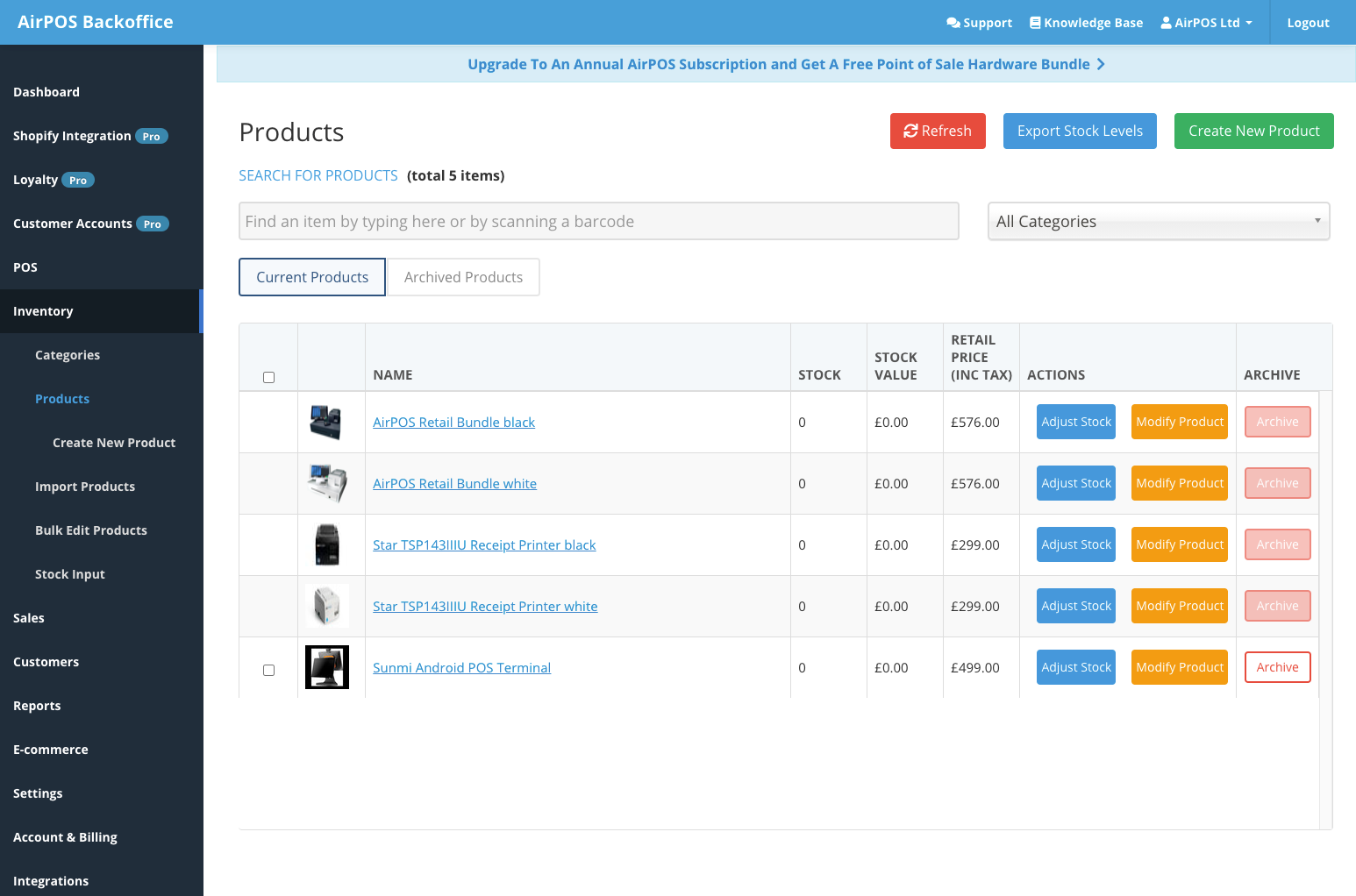The height and width of the screenshot is (896, 1356).
Task: Open Shopify Integration in the sidebar
Action: 72,136
